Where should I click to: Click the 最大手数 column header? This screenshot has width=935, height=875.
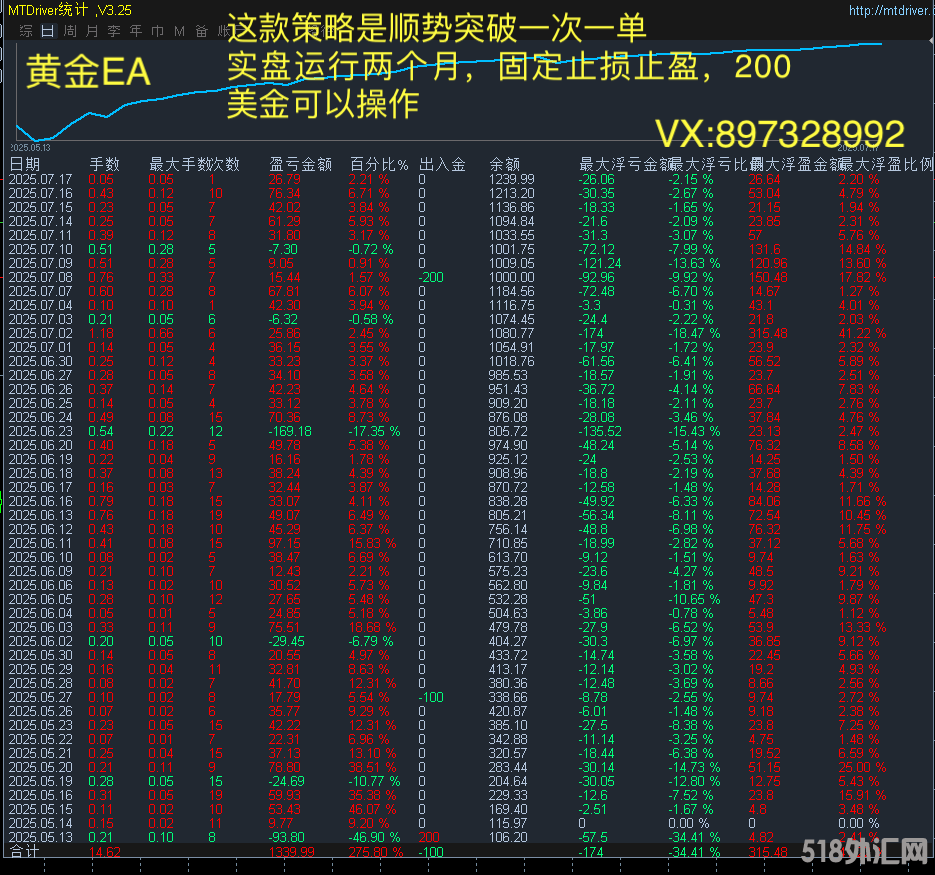pos(178,164)
